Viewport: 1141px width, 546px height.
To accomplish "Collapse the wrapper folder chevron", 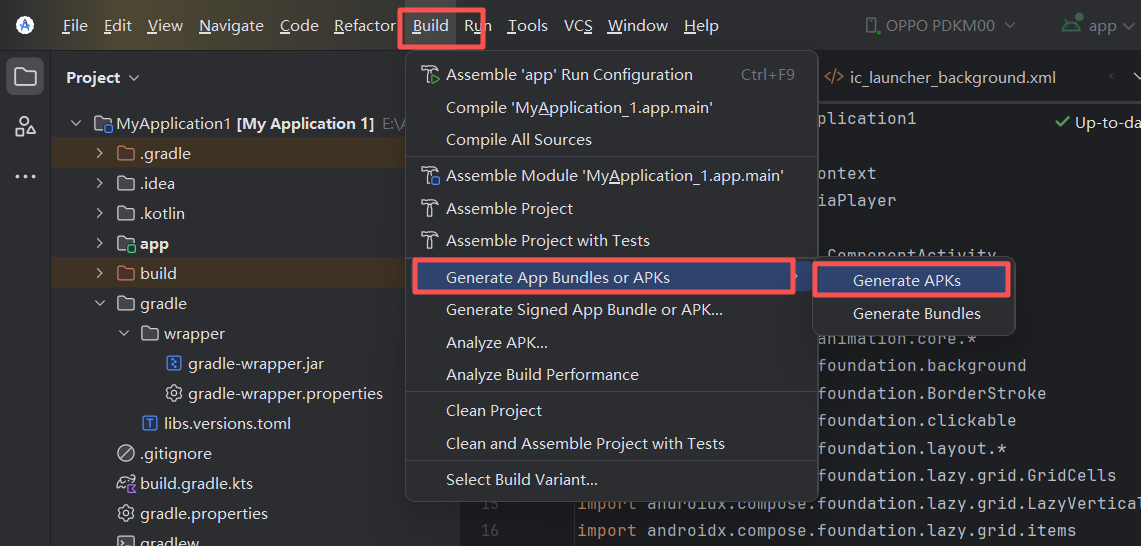I will click(x=123, y=333).
